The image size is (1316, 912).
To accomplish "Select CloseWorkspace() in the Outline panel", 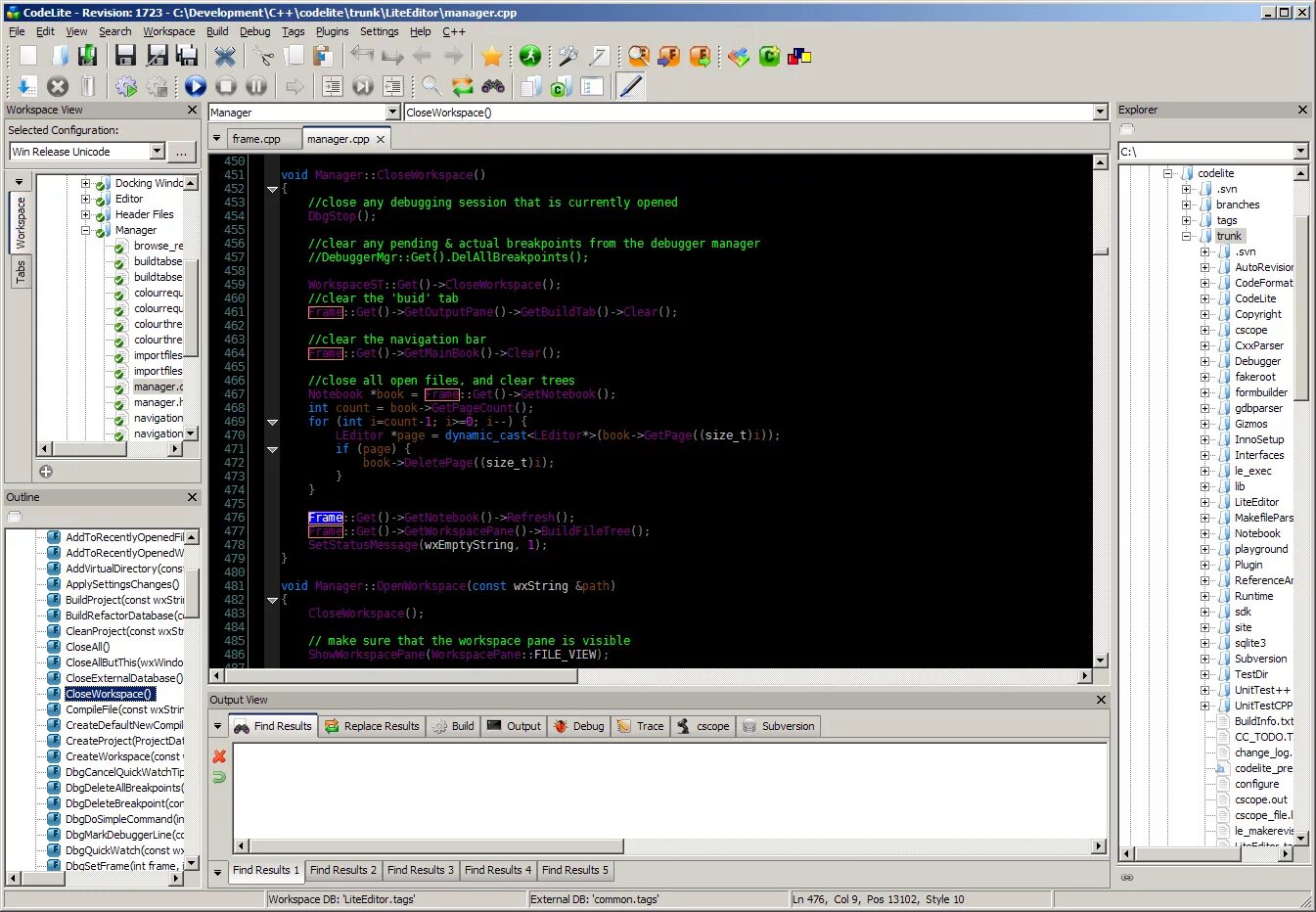I will tap(110, 694).
